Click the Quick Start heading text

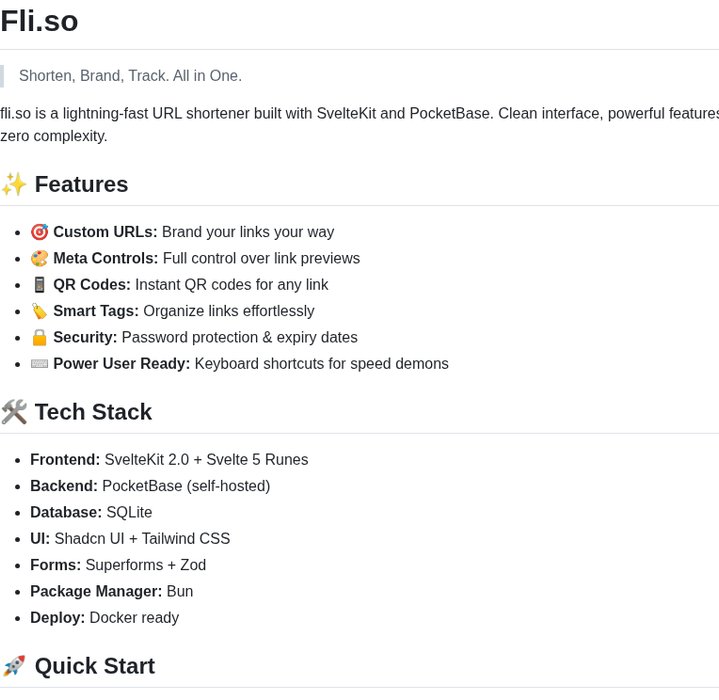click(94, 666)
